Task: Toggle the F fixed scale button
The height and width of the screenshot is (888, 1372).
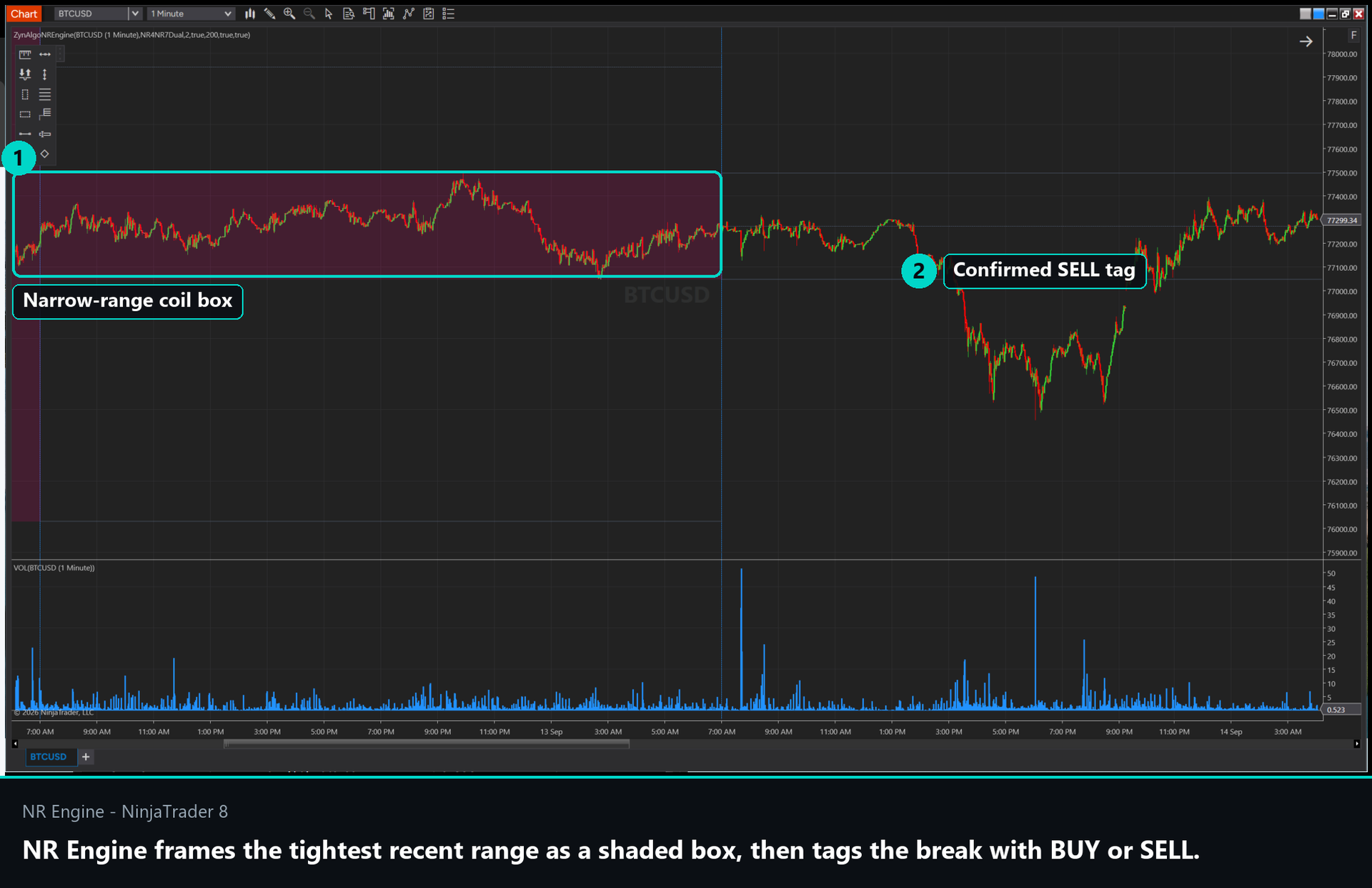Action: click(x=1353, y=35)
